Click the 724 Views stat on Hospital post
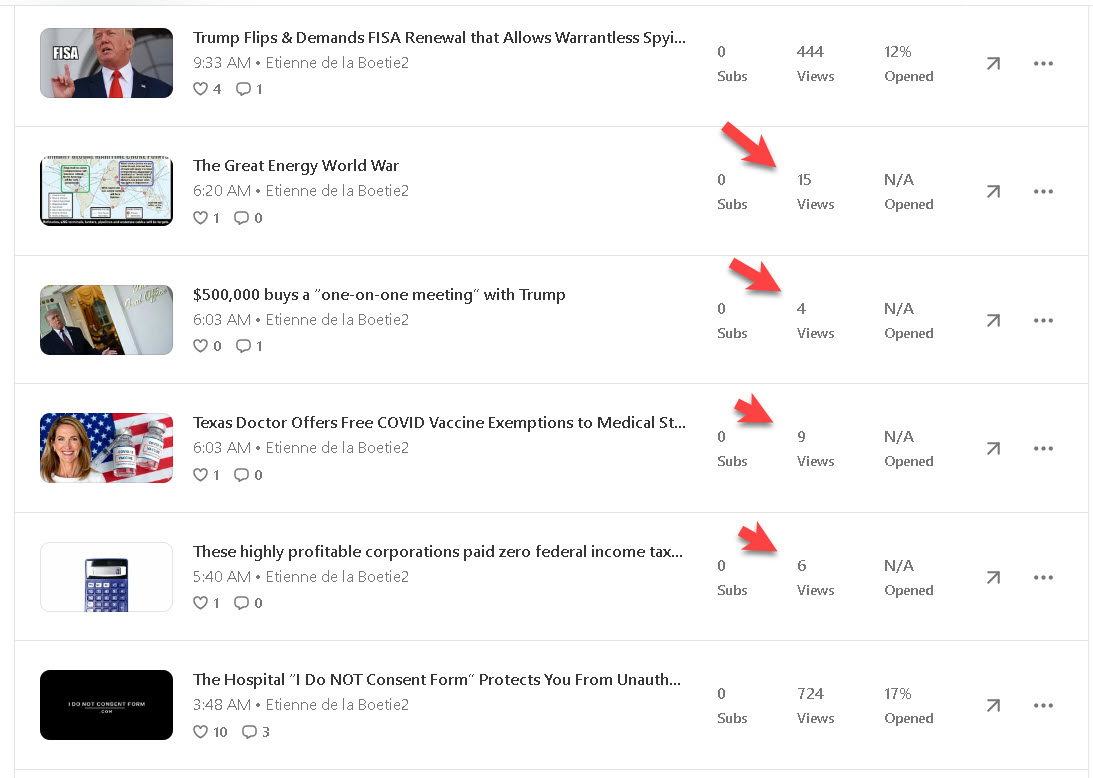Screen dimensions: 1093x778 tap(812, 705)
